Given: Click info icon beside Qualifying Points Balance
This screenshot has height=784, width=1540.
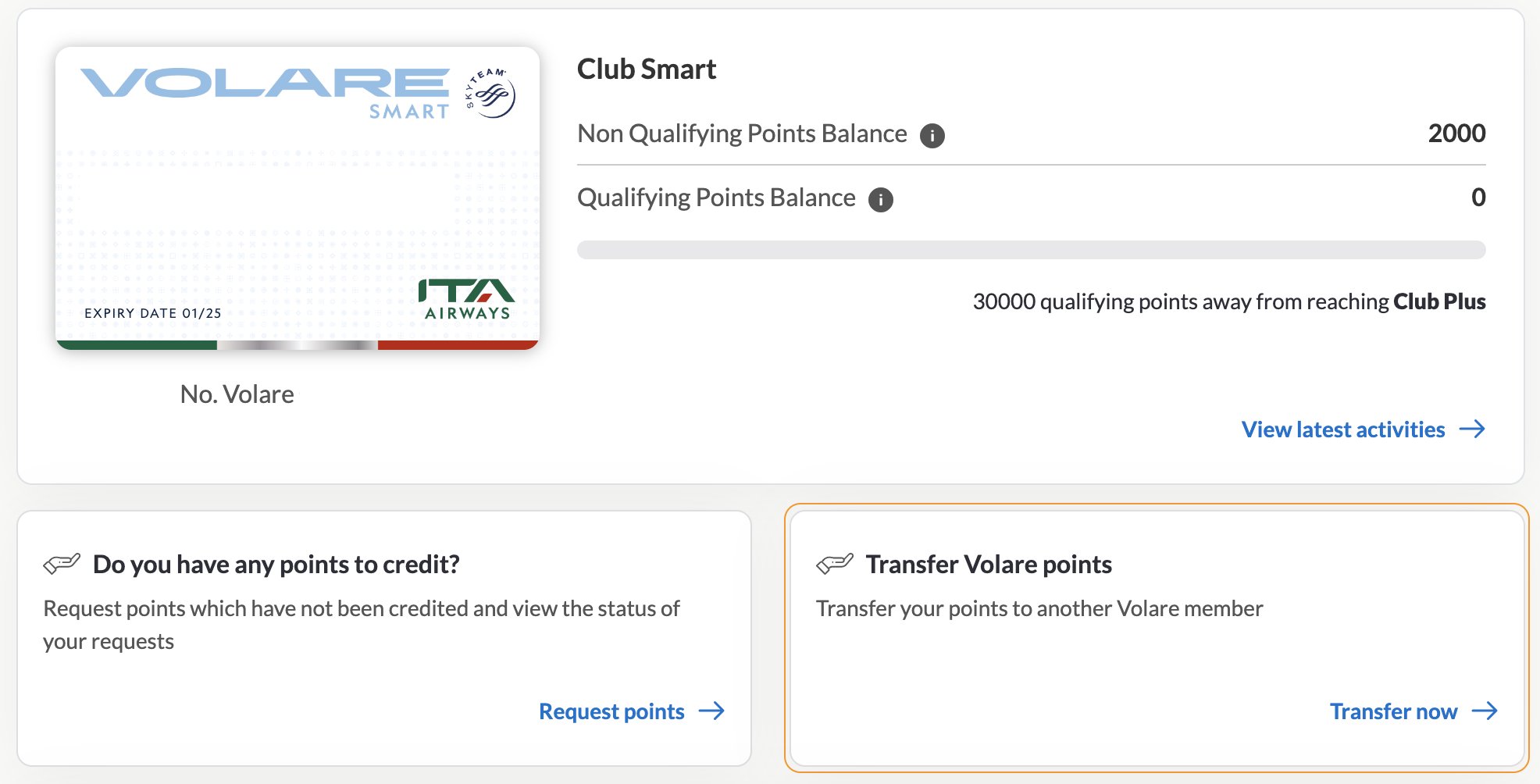Looking at the screenshot, I should coord(881,200).
